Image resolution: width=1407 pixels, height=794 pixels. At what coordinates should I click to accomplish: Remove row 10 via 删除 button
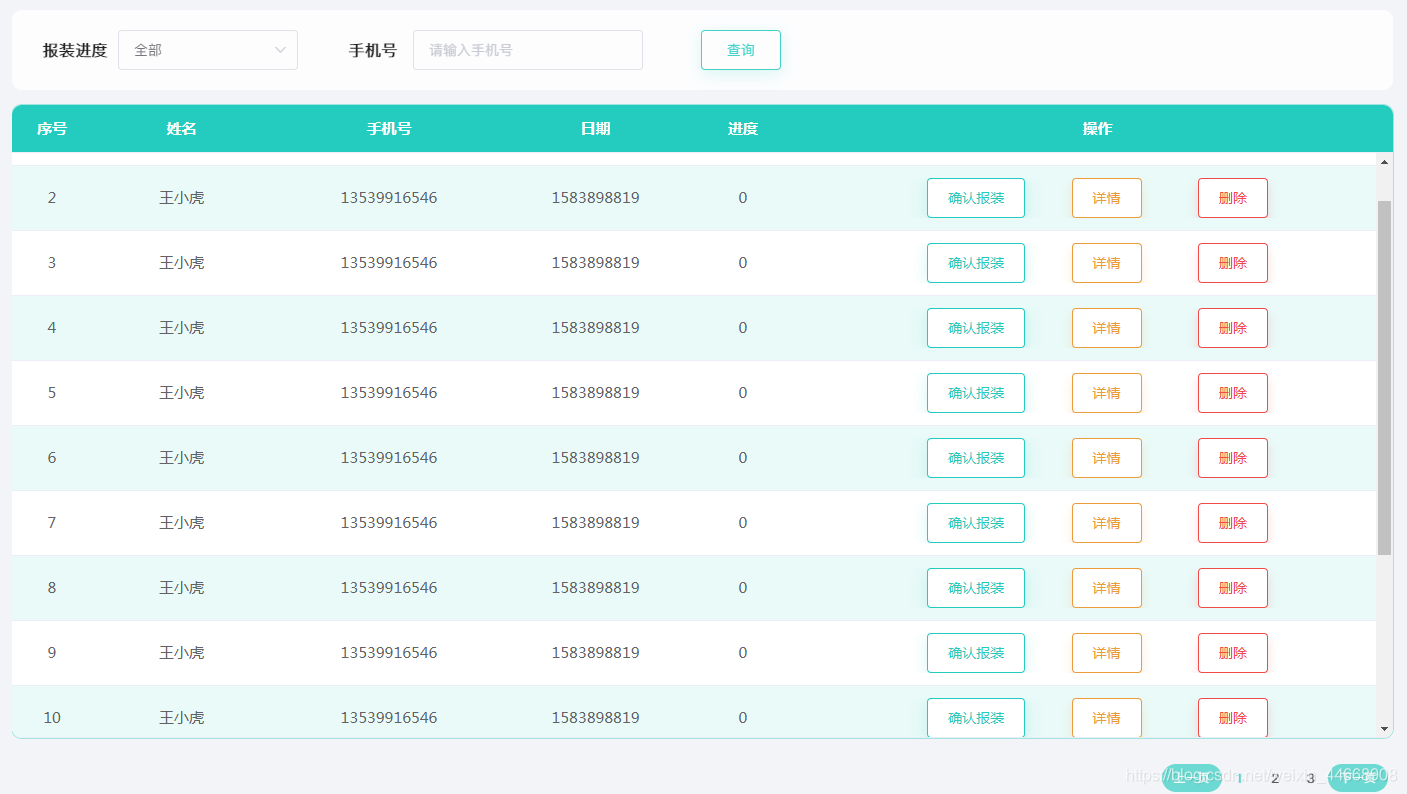click(x=1232, y=717)
